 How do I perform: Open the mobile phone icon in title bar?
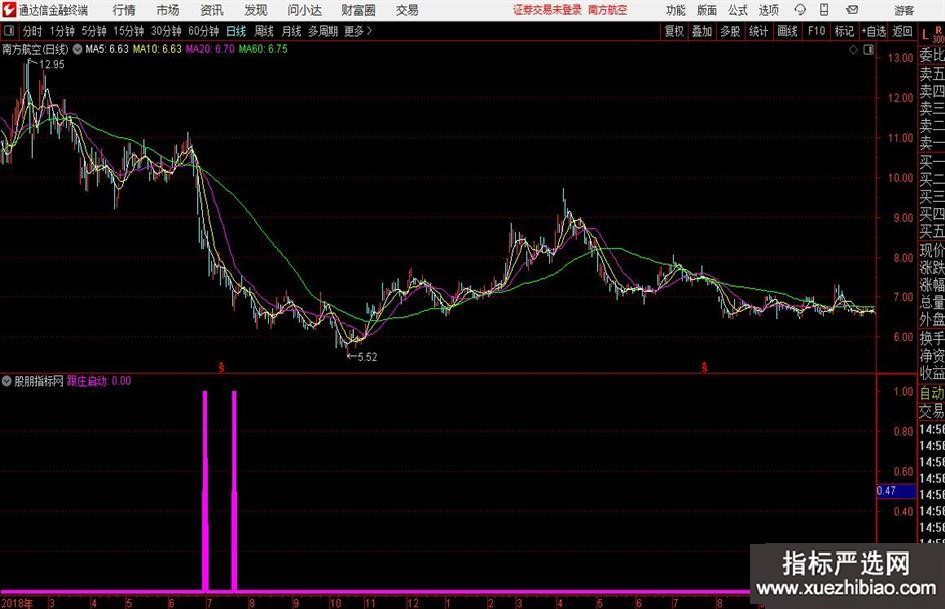[x=824, y=10]
